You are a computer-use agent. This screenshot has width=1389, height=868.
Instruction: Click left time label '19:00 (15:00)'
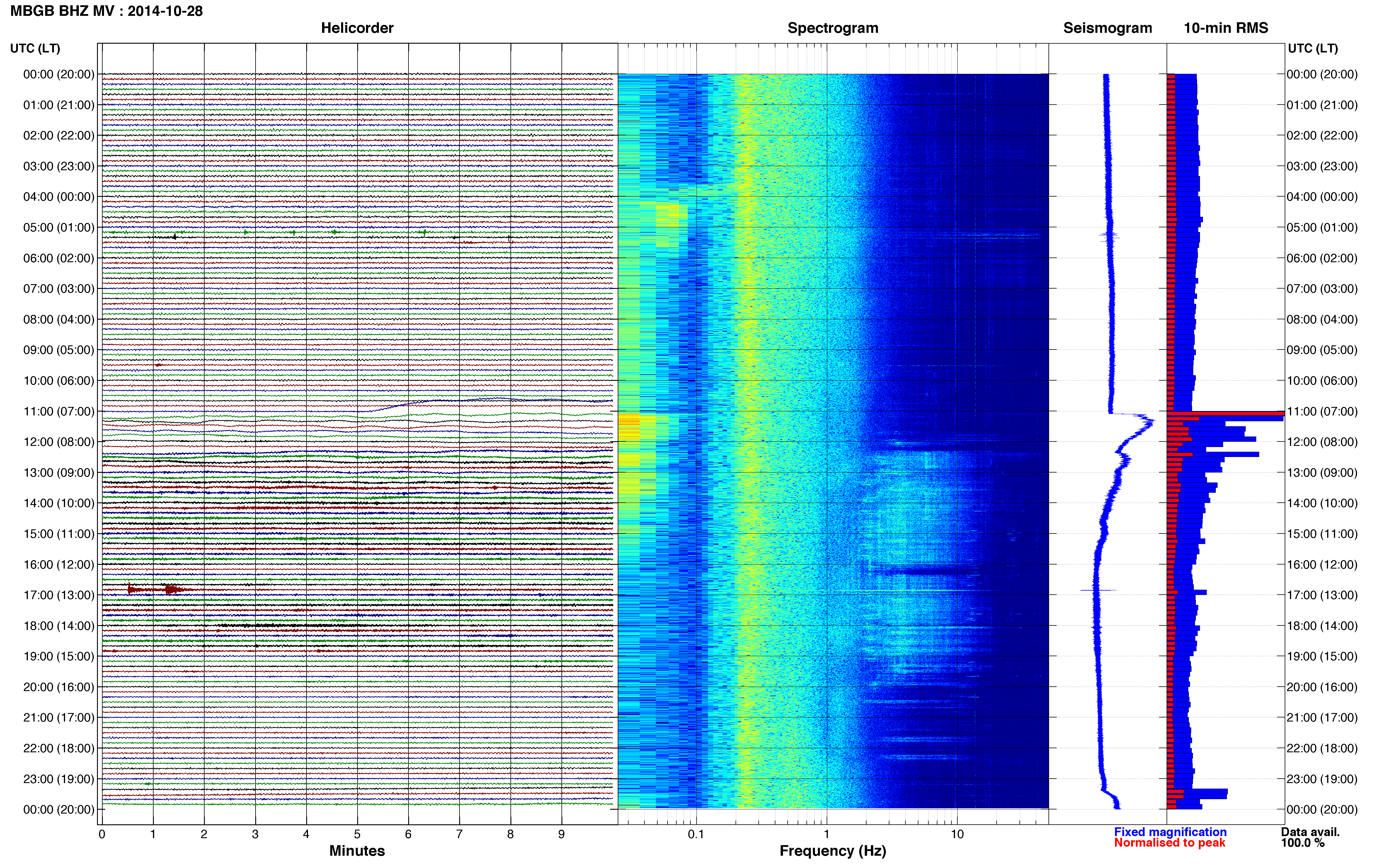coord(59,656)
